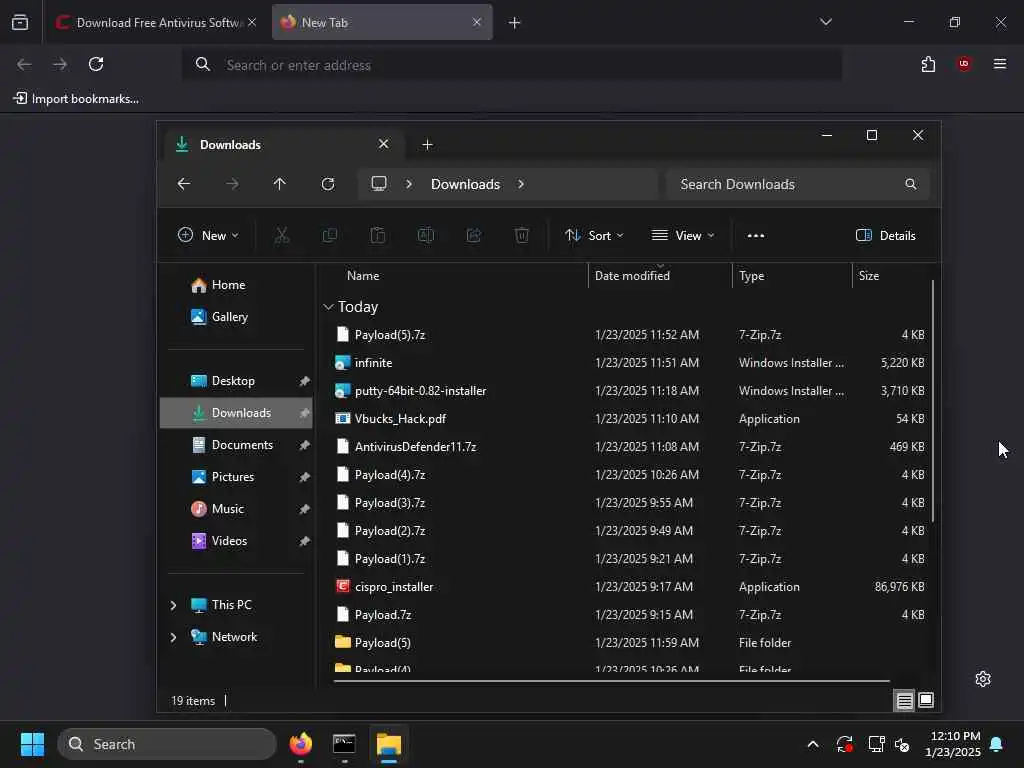
Task: Open a new Firefox tab
Action: pyautogui.click(x=515, y=22)
